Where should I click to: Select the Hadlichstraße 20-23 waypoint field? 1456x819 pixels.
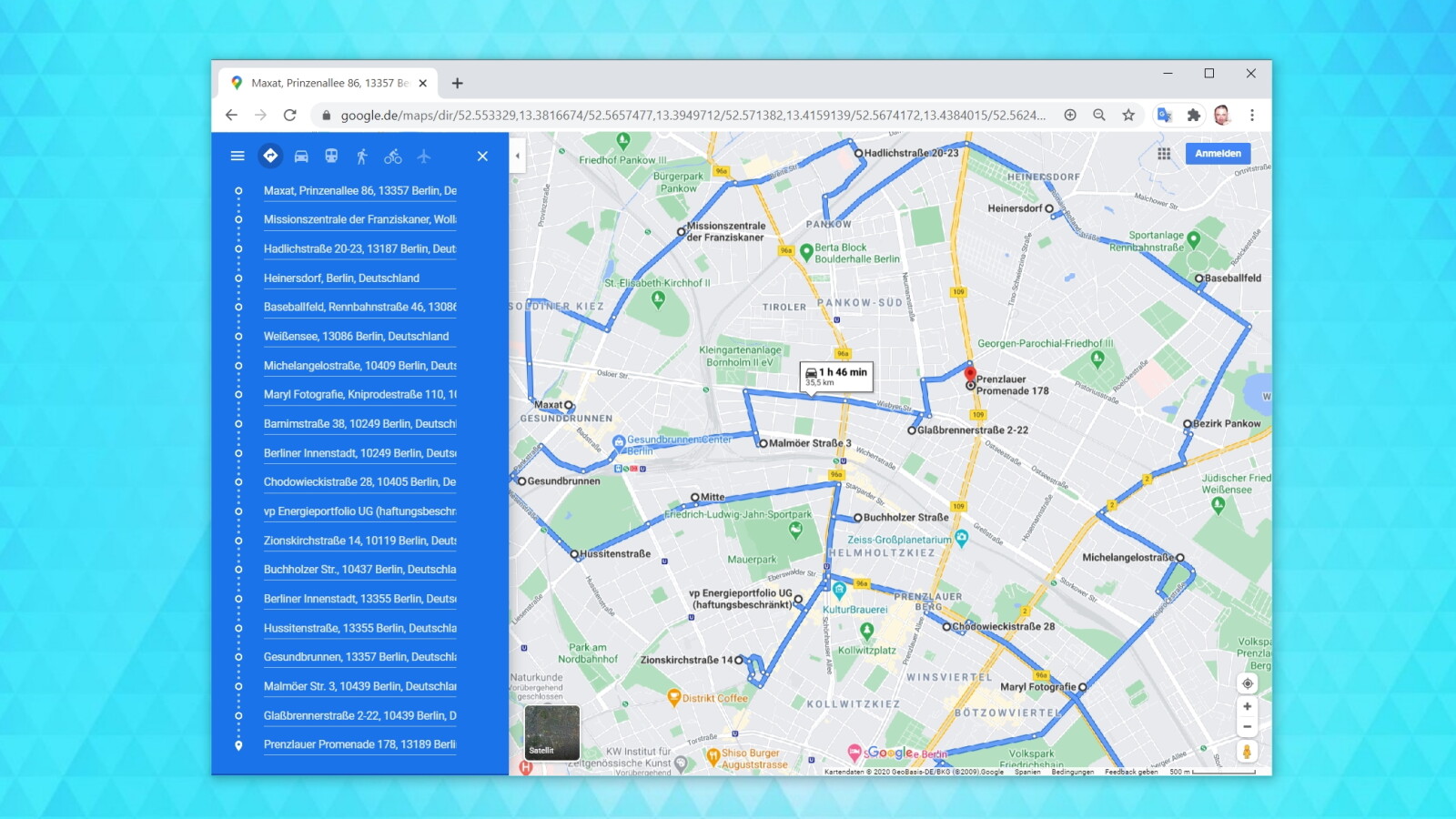click(x=359, y=248)
